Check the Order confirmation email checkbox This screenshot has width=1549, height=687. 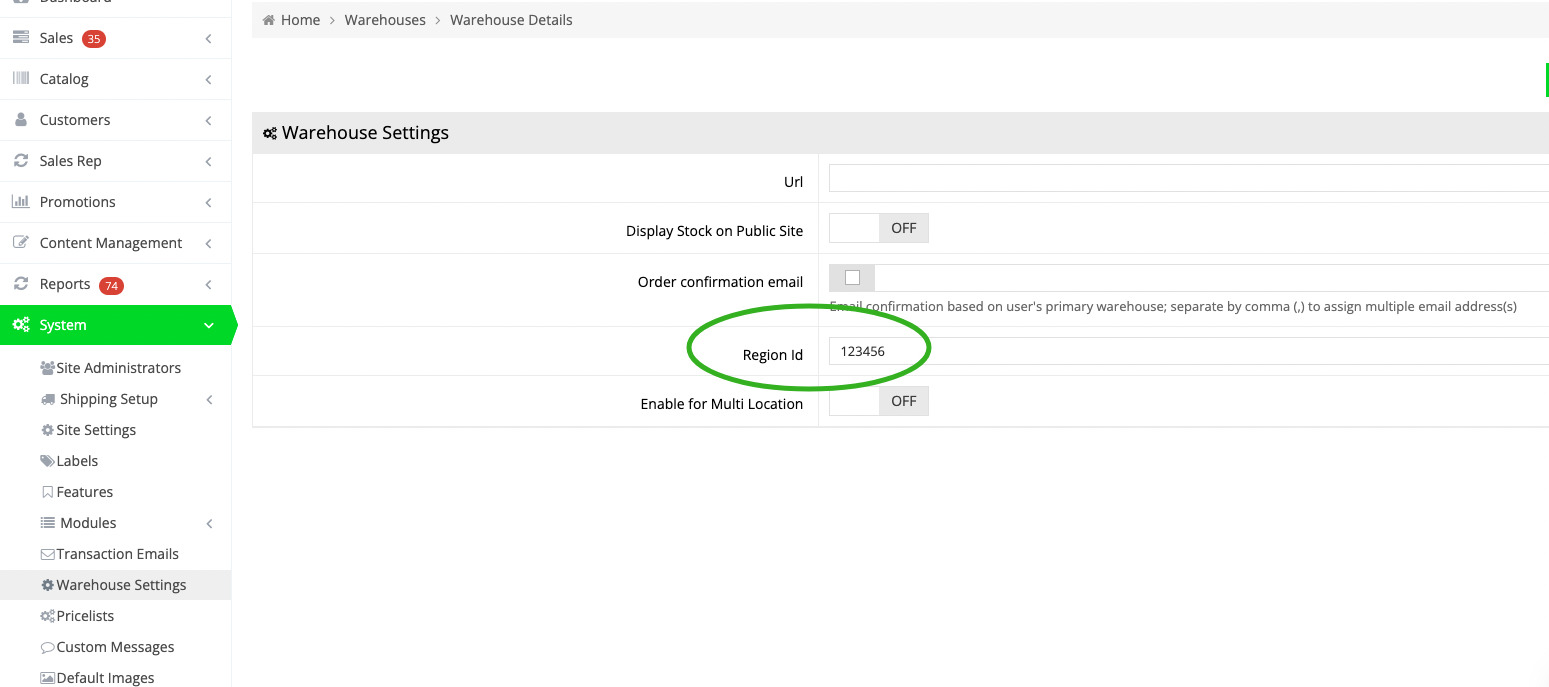(852, 278)
